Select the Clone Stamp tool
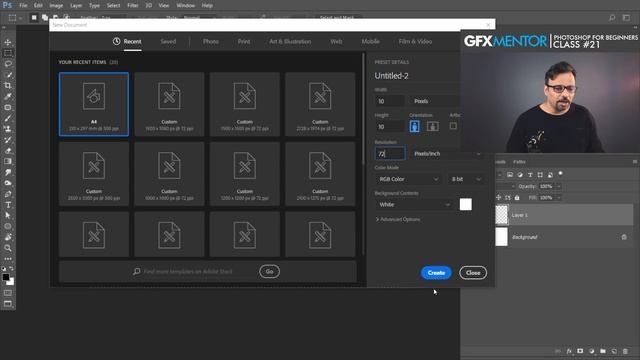The image size is (640, 360). click(8, 129)
